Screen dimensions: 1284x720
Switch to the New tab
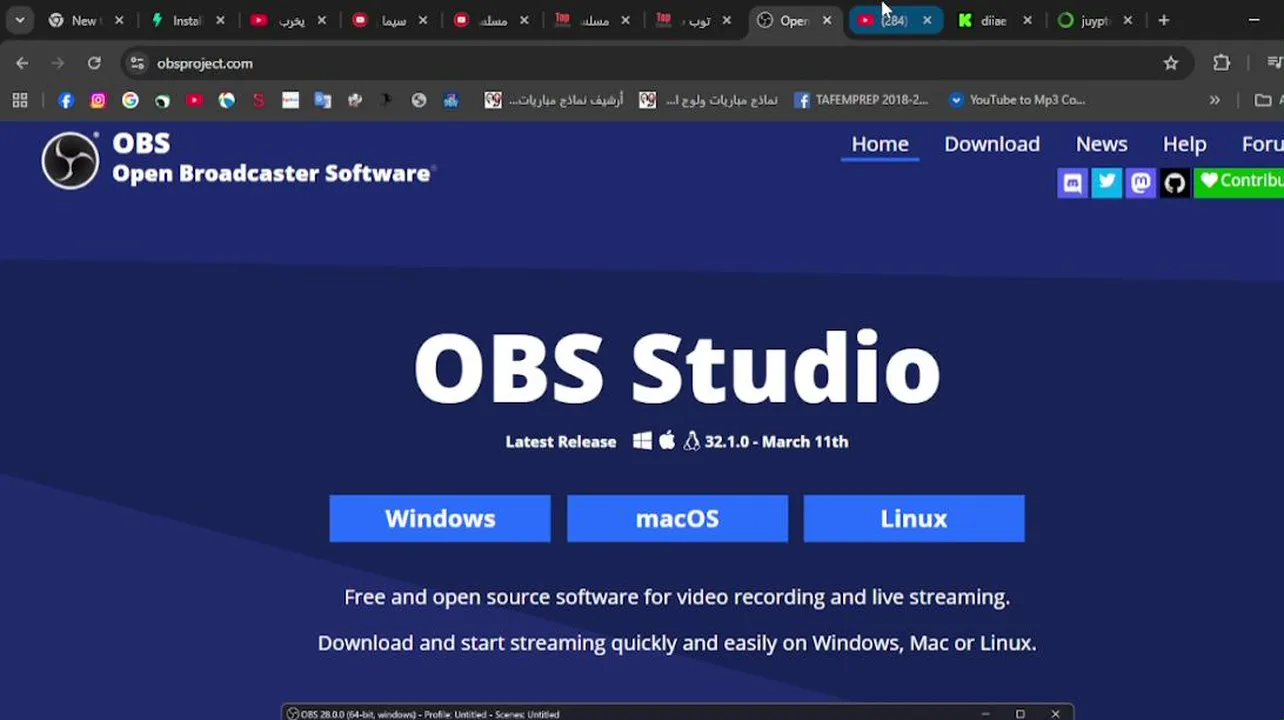87,20
